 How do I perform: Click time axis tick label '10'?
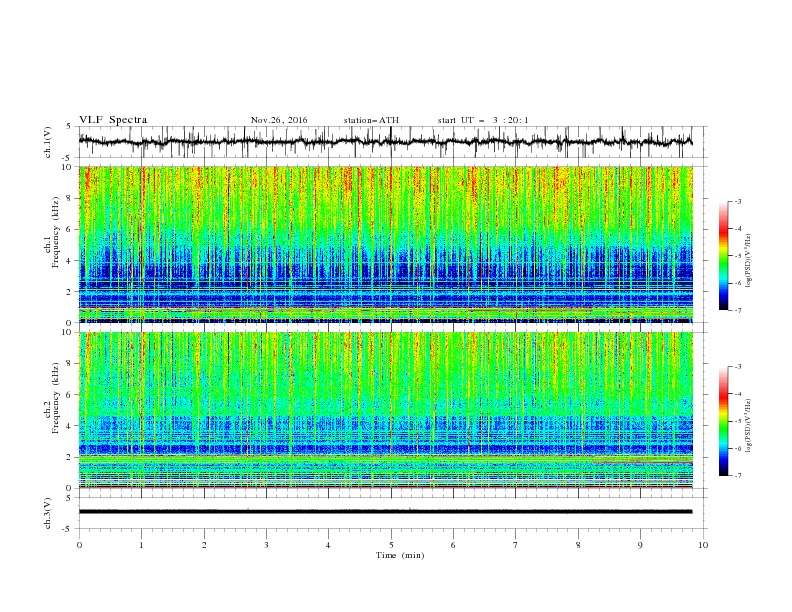[703, 545]
